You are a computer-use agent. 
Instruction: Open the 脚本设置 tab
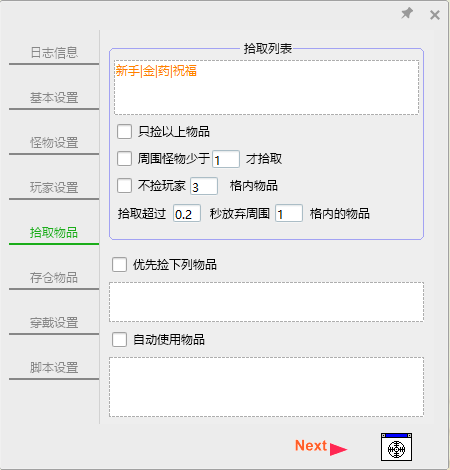(54, 368)
